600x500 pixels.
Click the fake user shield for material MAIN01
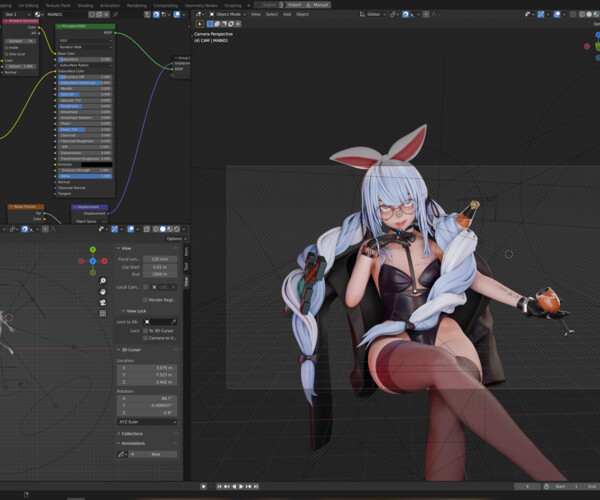[x=92, y=15]
